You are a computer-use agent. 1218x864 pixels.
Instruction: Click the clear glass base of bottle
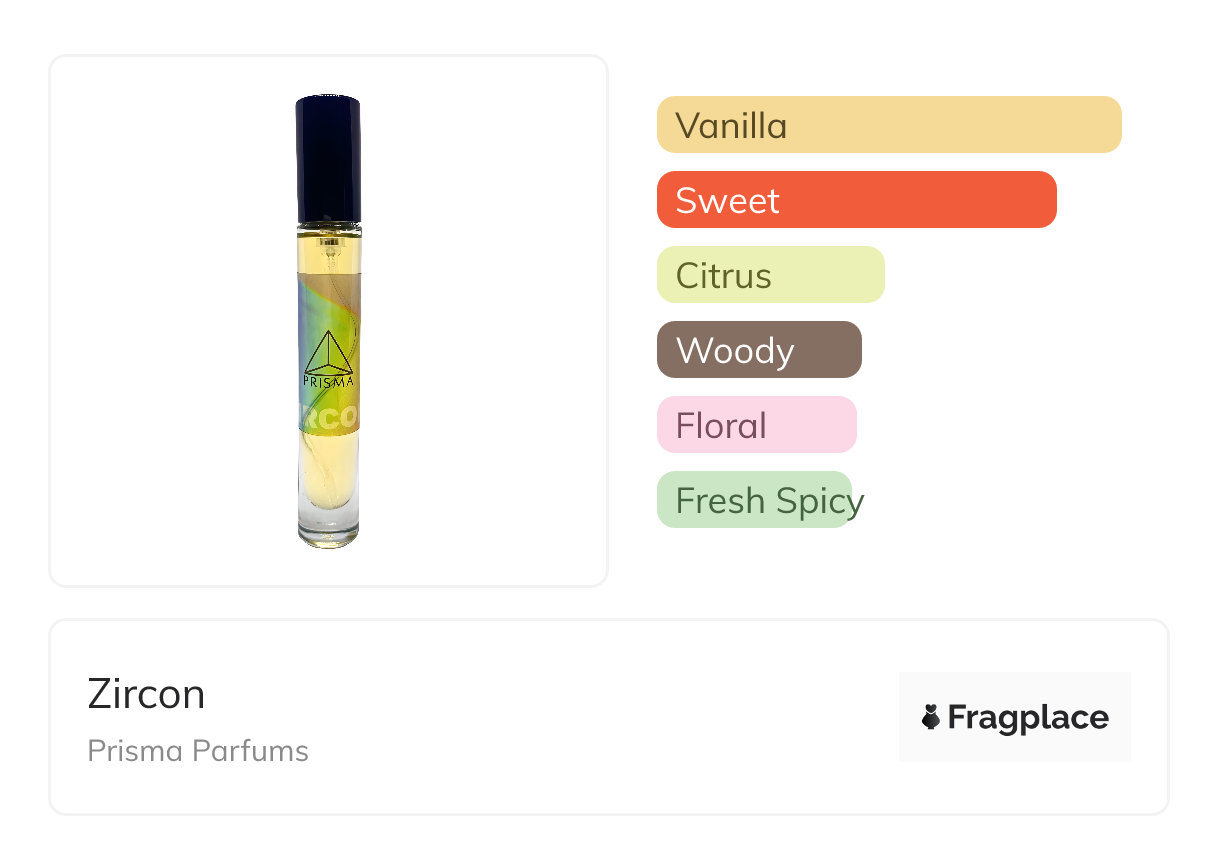click(x=328, y=523)
